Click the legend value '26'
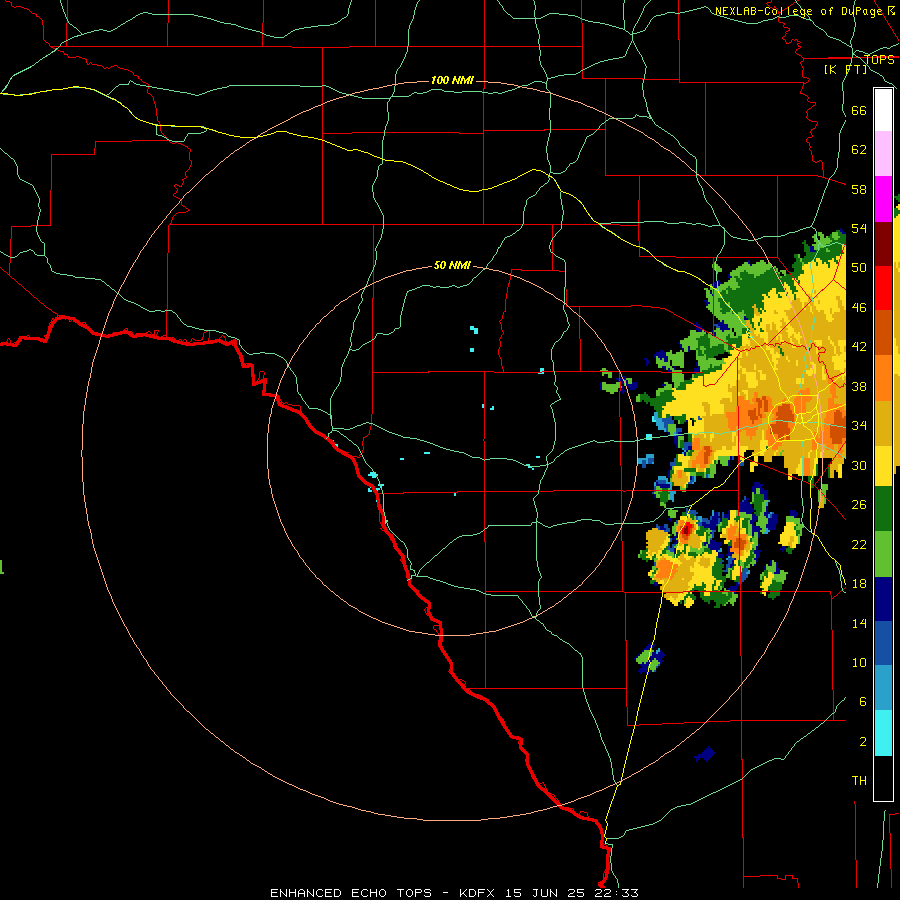 coord(859,505)
